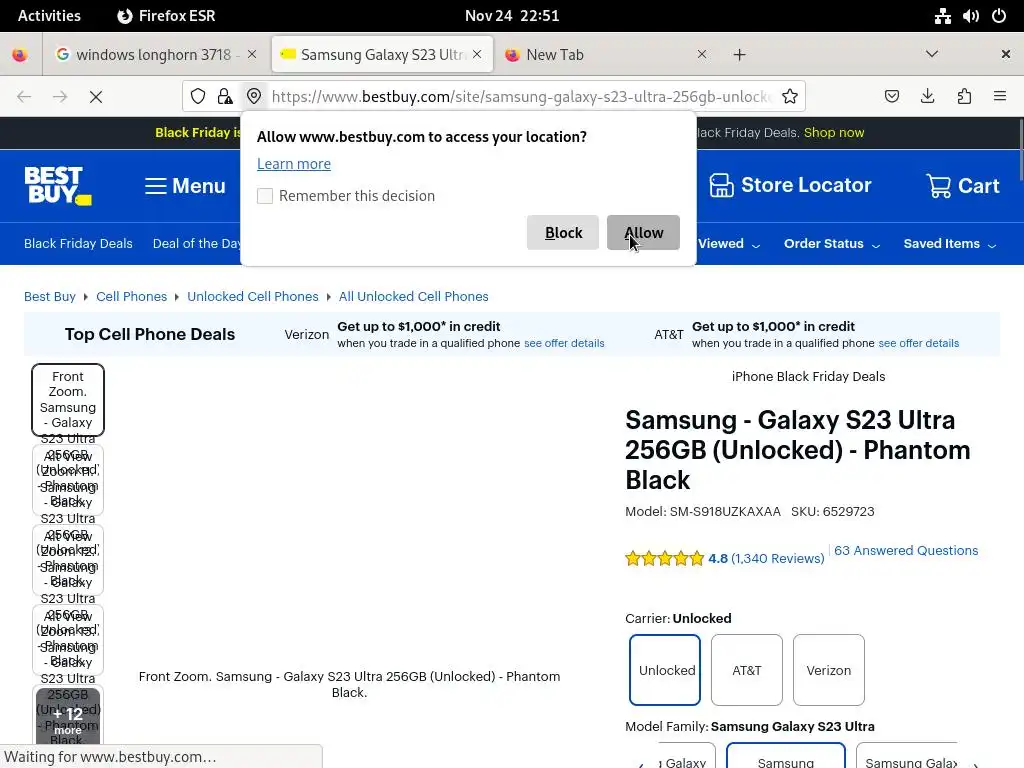Check the Remember this decision checkbox
1024x768 pixels.
[x=265, y=196]
